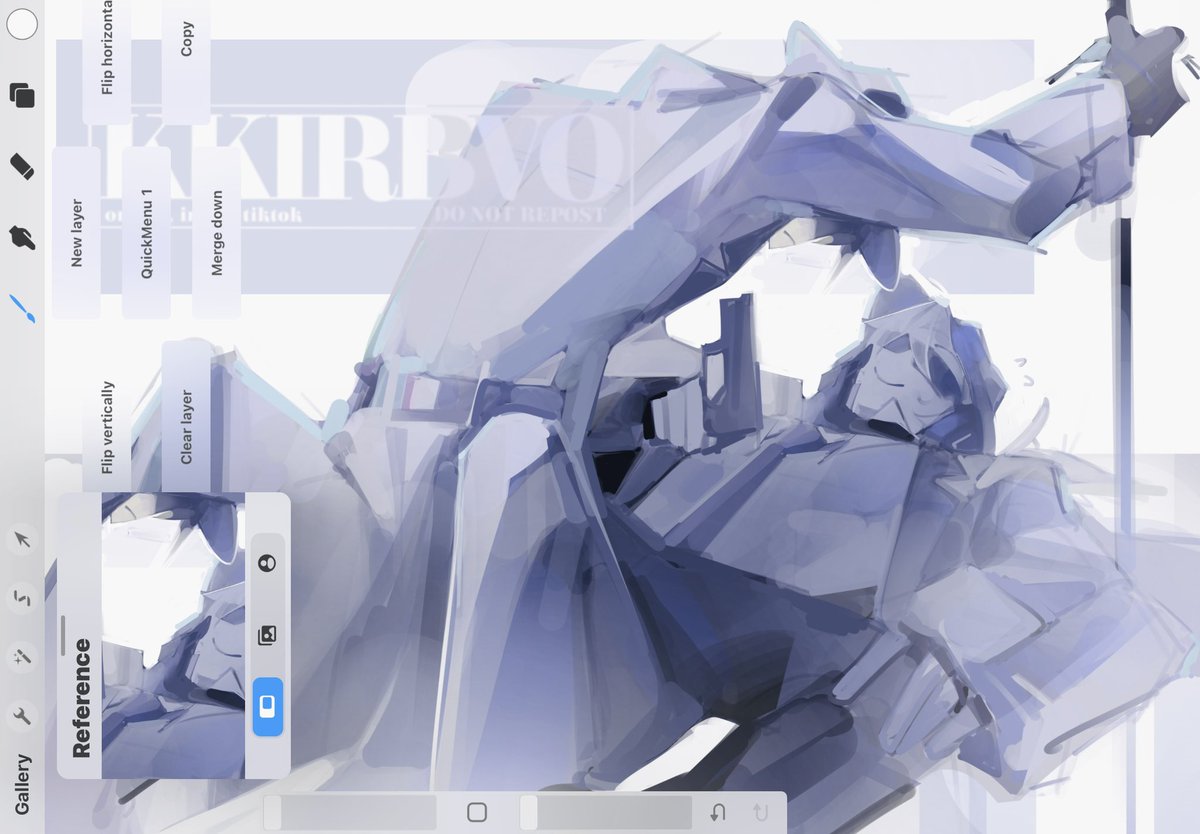
Task: Click the Reference panel preview thumbnail
Action: coord(173,635)
